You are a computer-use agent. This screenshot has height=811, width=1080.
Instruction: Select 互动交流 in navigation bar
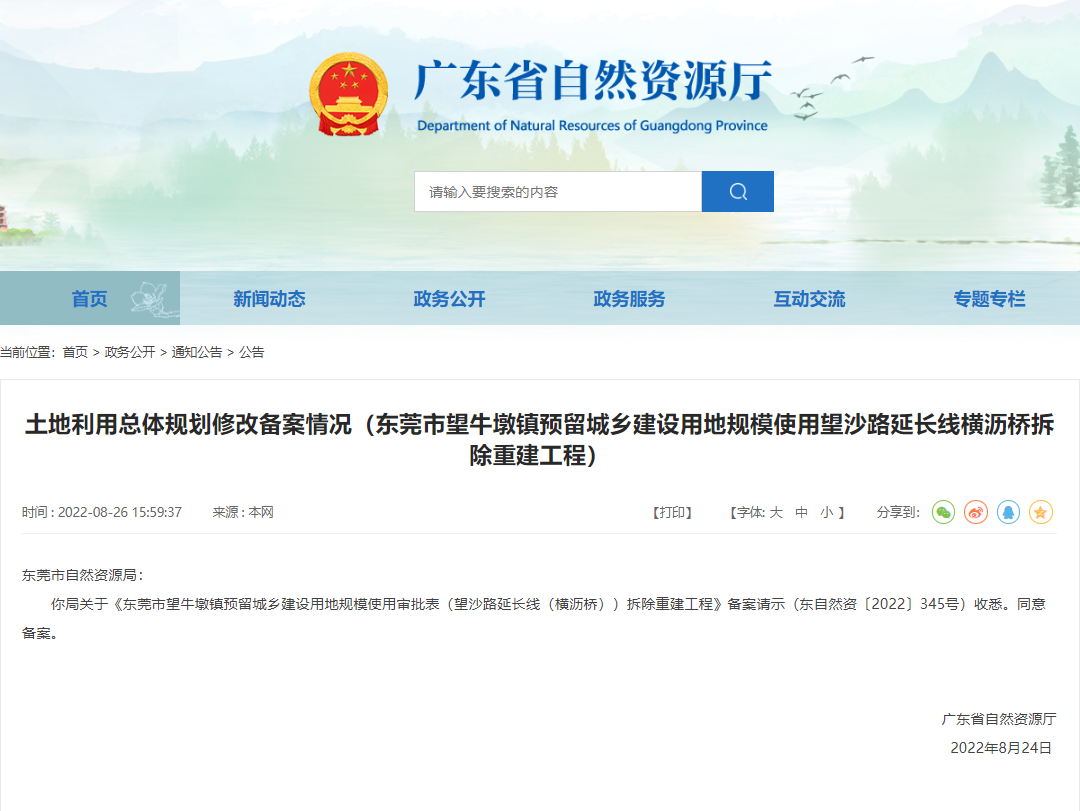point(809,299)
